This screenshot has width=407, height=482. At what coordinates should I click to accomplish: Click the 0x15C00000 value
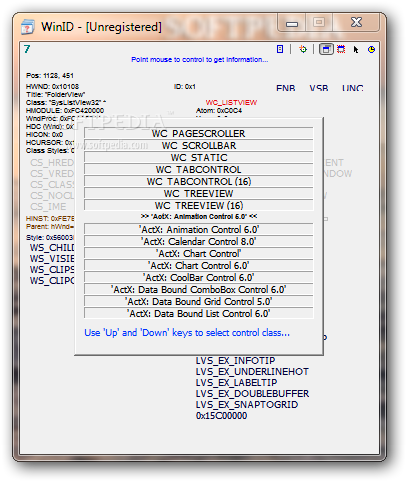coord(221,416)
